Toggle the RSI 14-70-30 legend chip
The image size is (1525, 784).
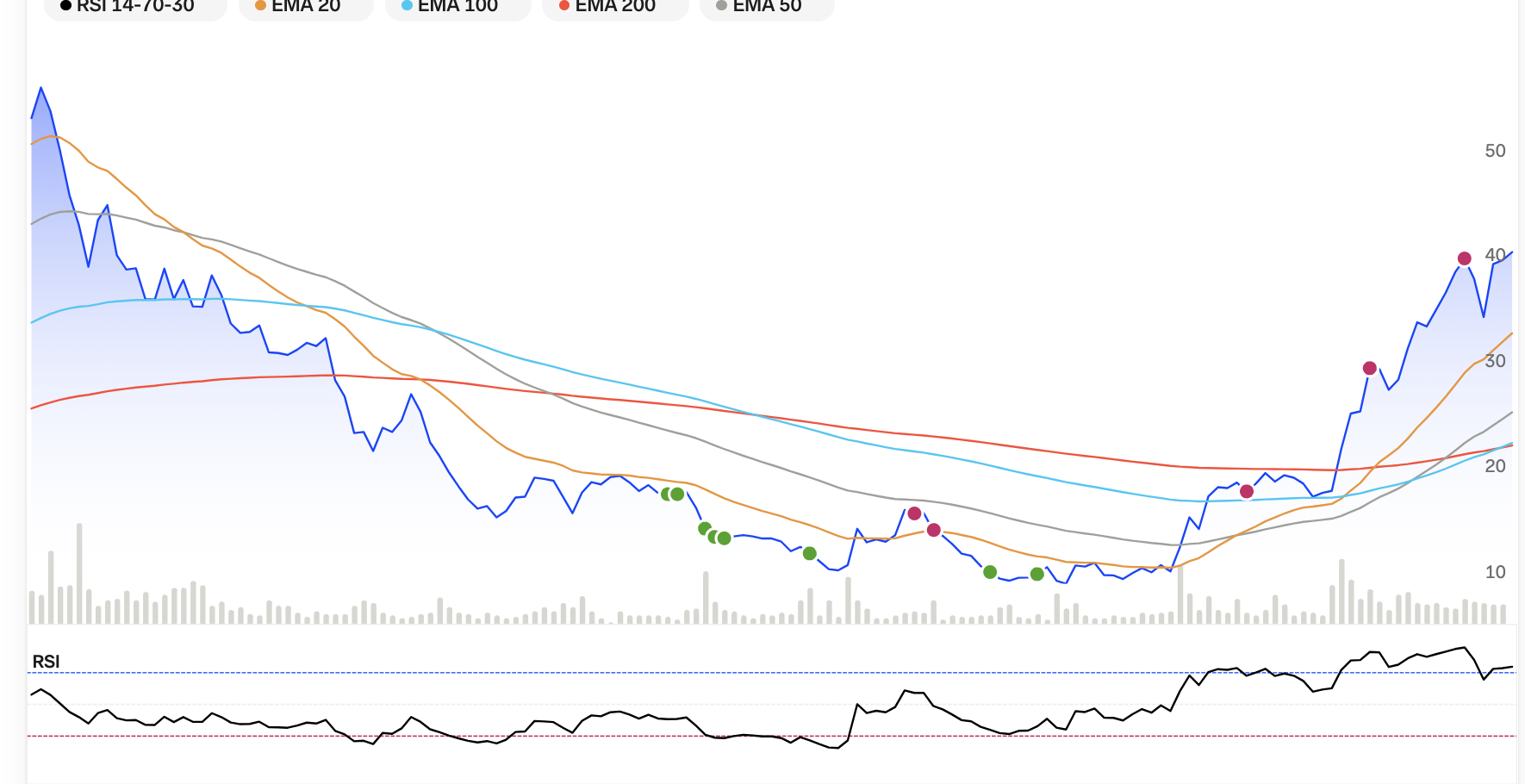tap(135, 7)
